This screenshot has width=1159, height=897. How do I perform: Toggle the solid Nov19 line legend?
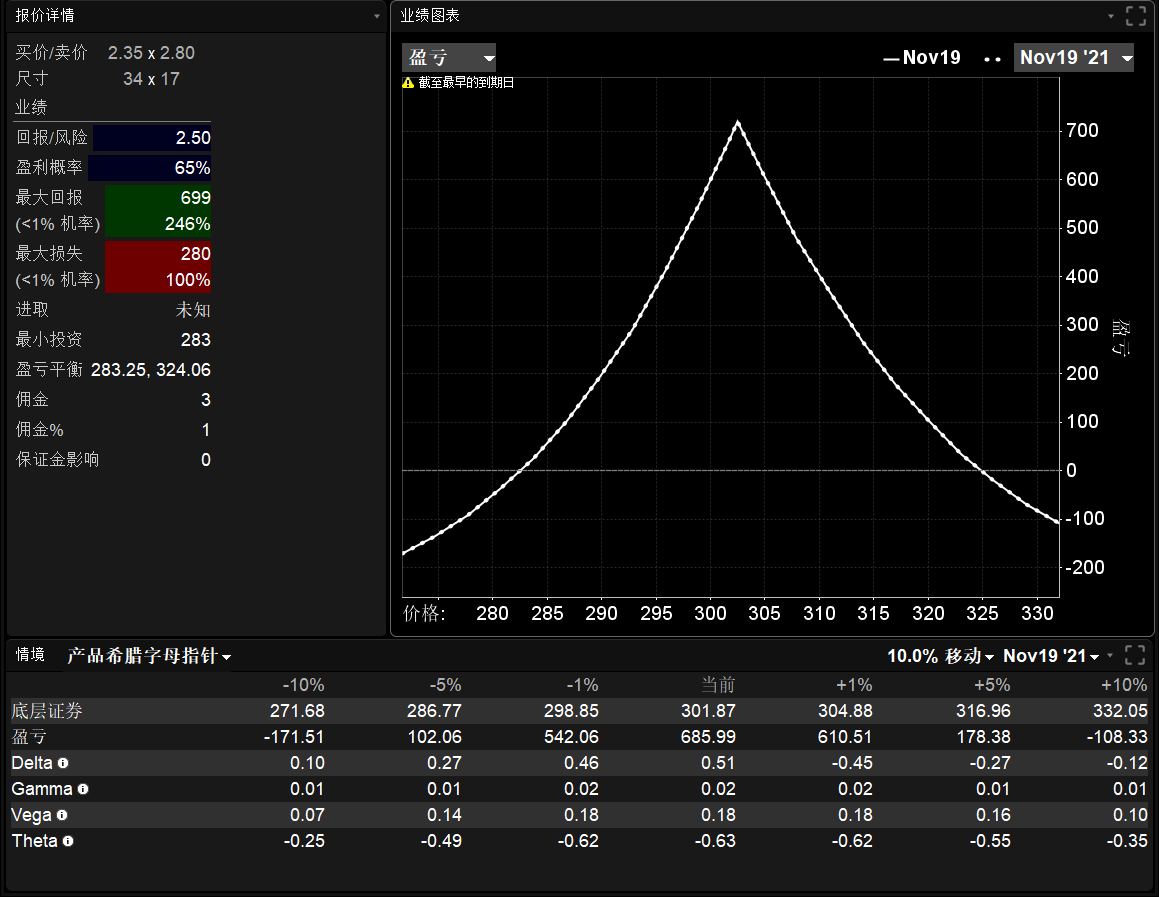[x=921, y=58]
